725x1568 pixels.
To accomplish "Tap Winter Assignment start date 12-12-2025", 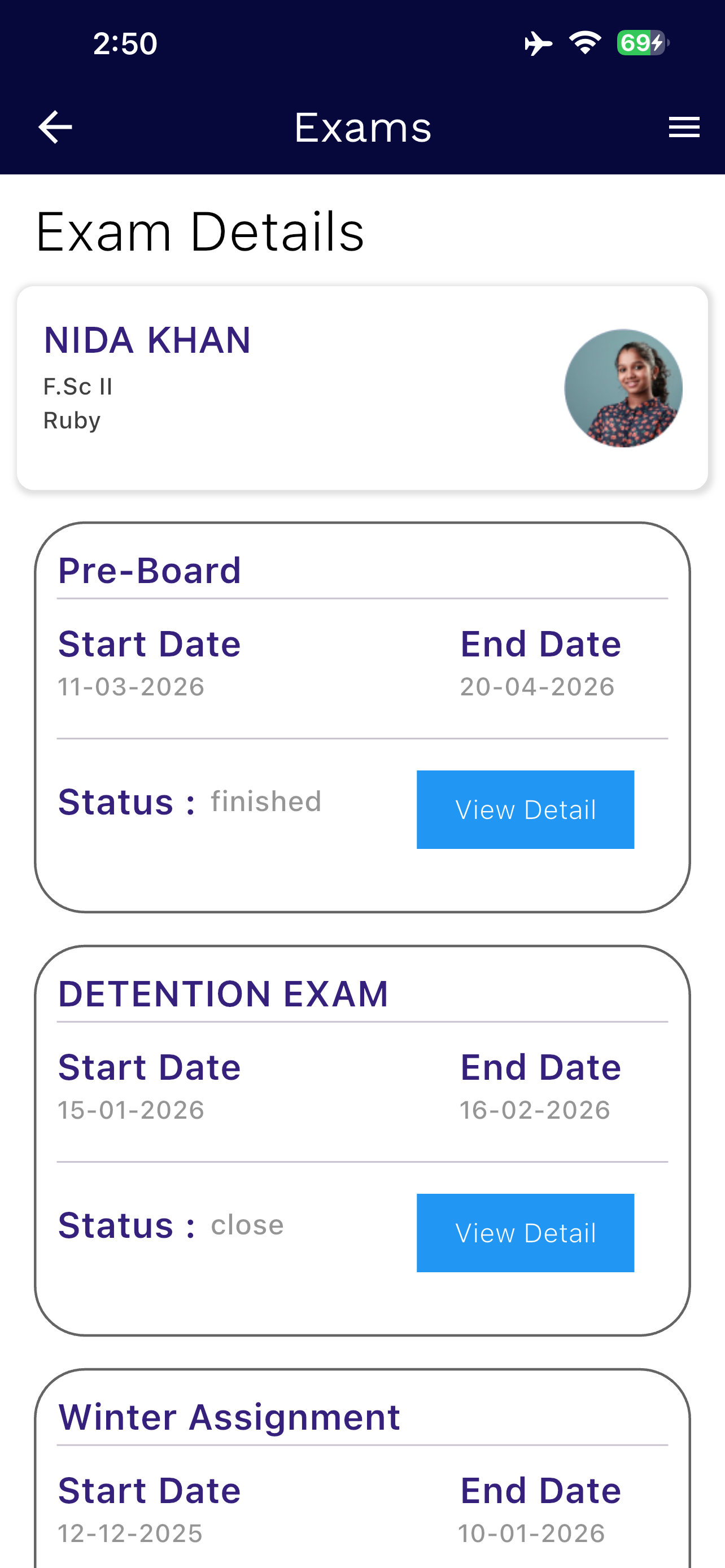I will tap(130, 1534).
